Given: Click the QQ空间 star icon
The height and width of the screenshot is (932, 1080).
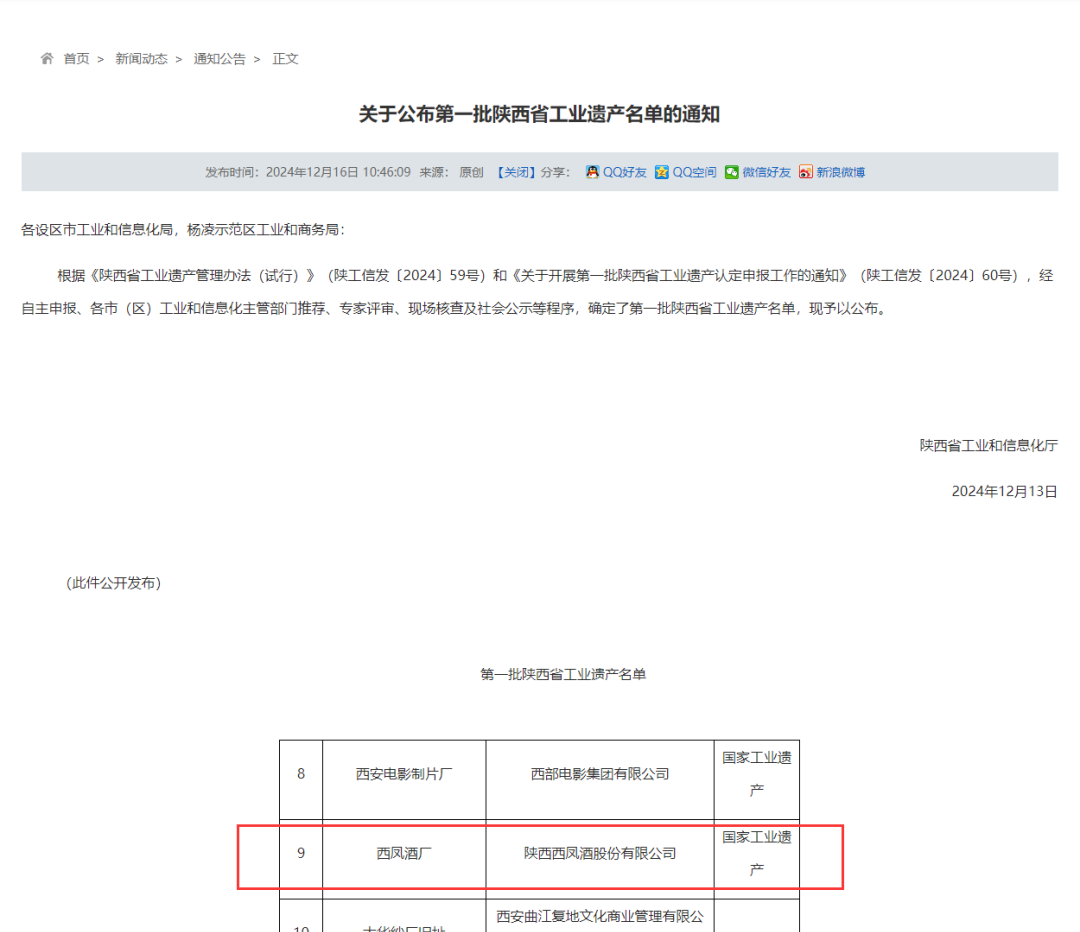Looking at the screenshot, I should (x=662, y=172).
